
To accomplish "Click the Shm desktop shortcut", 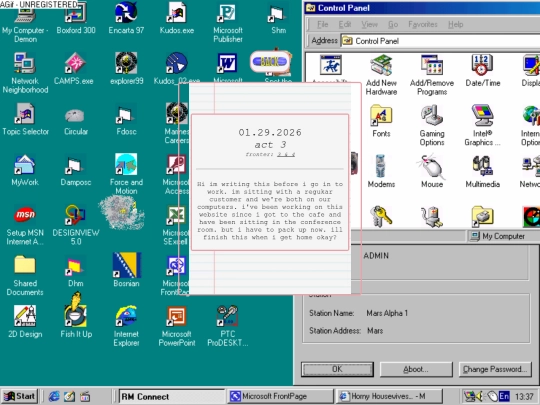I will pos(278,19).
